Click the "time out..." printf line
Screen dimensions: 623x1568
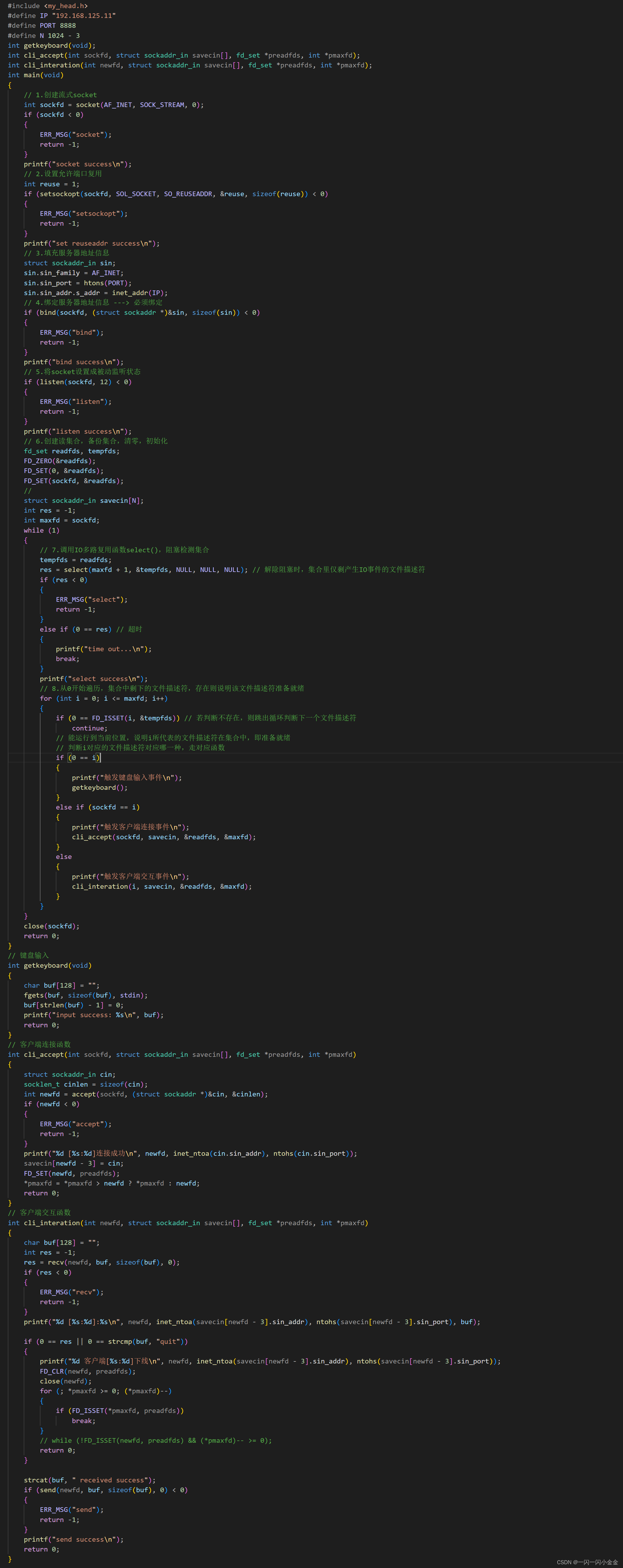pos(104,649)
